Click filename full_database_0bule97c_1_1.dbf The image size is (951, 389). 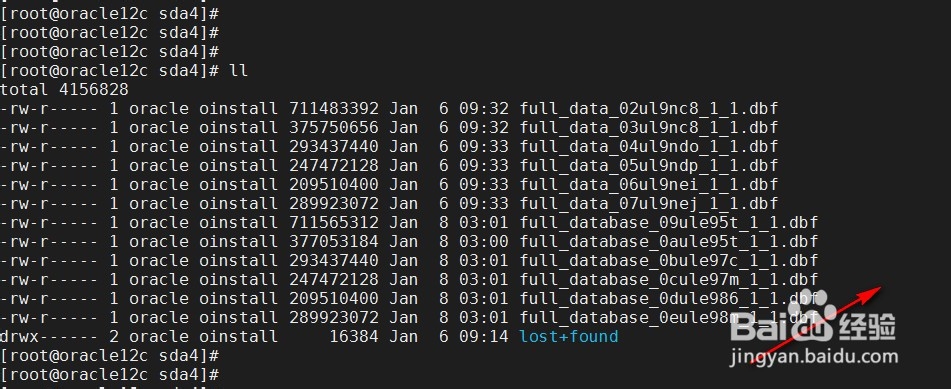669,260
